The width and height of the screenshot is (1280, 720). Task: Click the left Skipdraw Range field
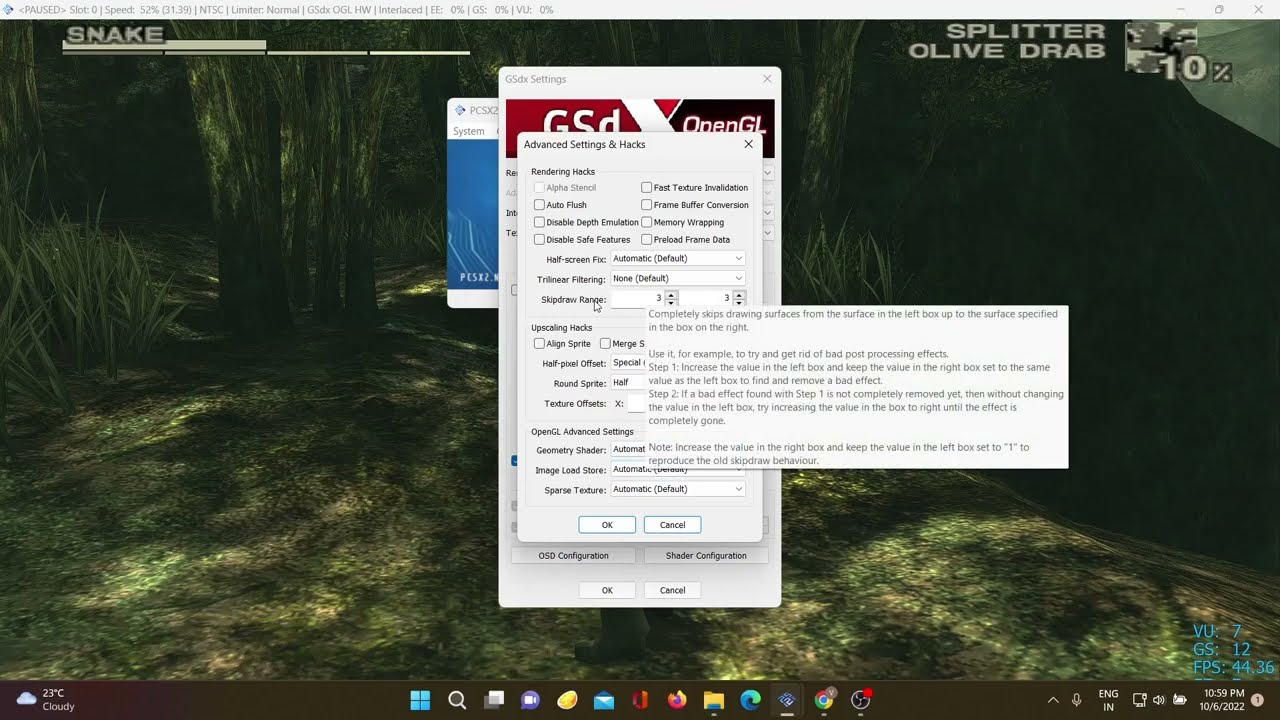tap(637, 298)
